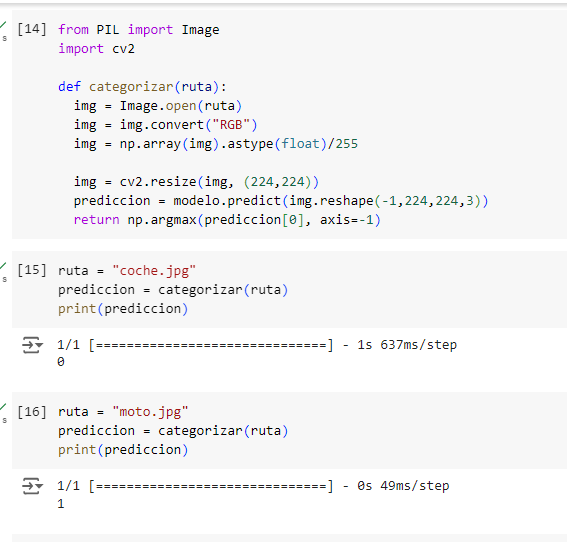This screenshot has height=542, width=567.
Task: Toggle the output icon of cell 15
Action: [32, 345]
